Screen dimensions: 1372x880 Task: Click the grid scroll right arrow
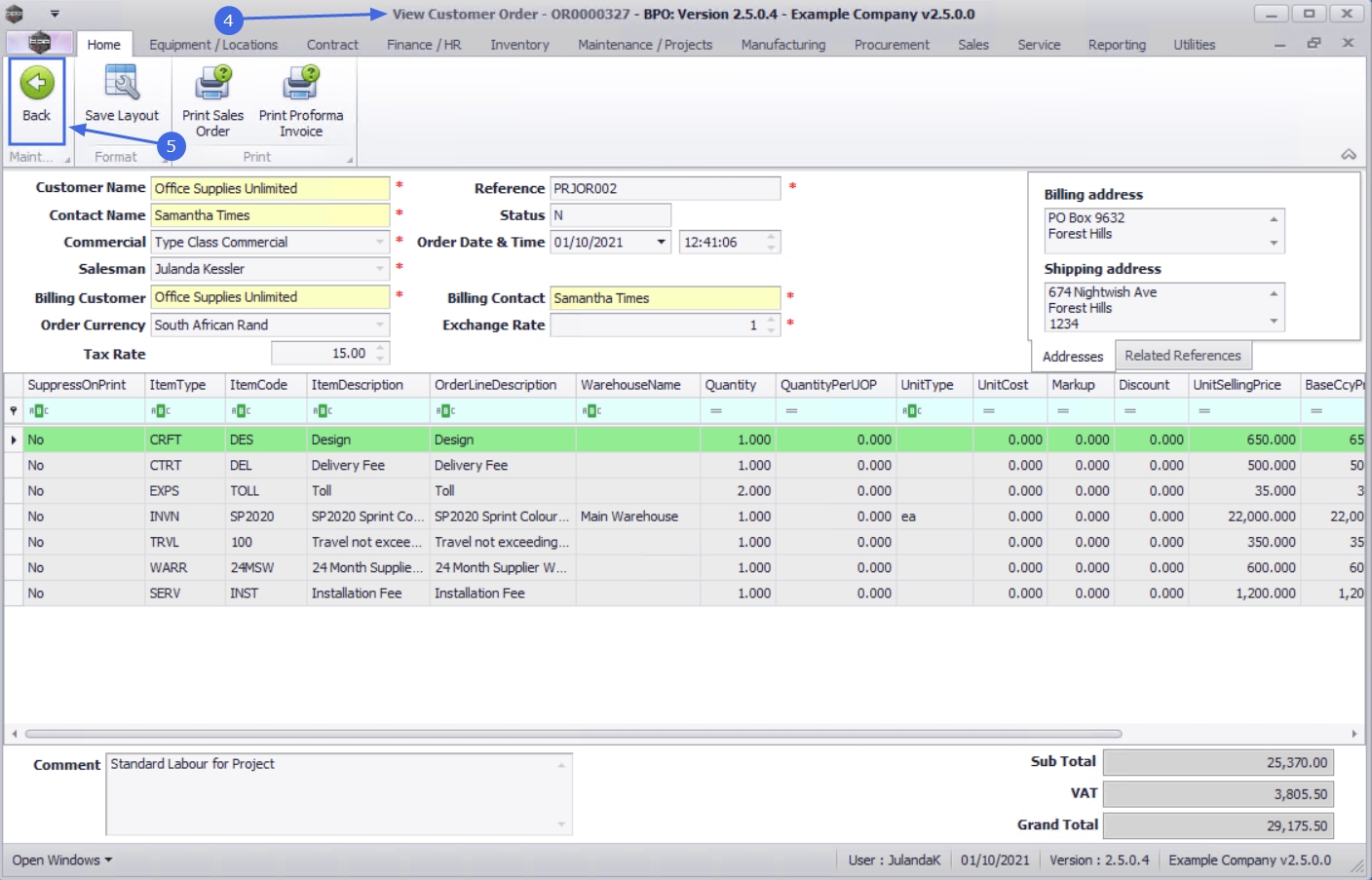[1354, 733]
